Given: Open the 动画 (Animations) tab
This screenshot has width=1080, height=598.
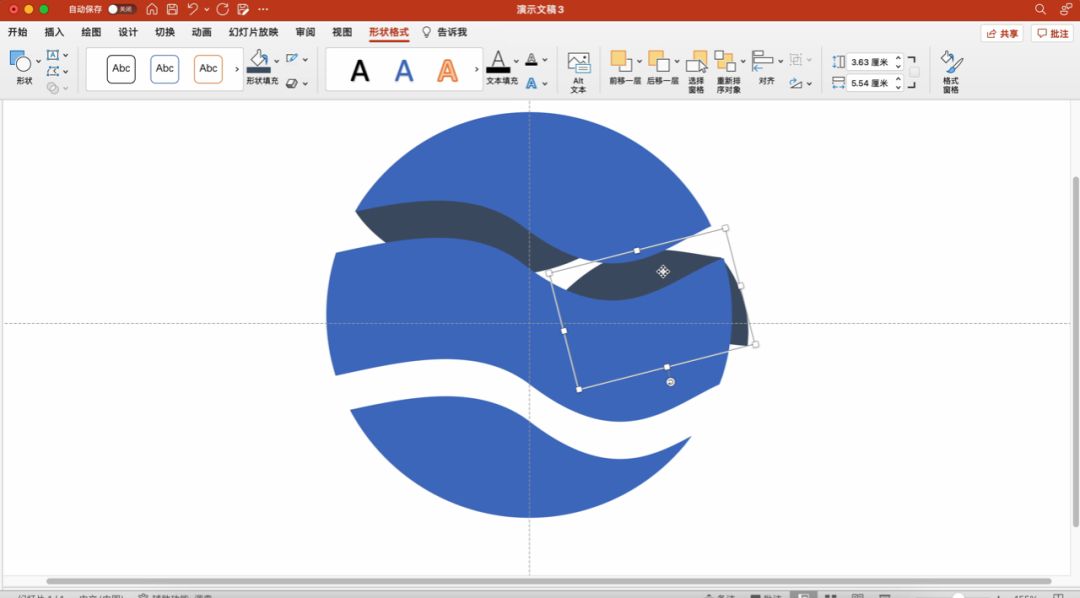Looking at the screenshot, I should point(202,32).
